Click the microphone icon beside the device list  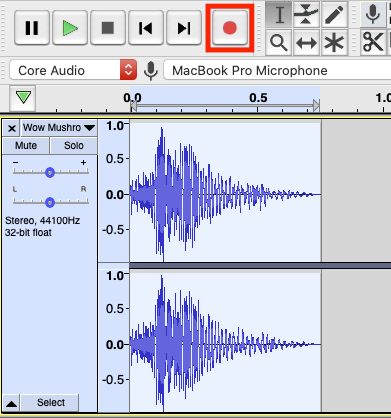(151, 70)
